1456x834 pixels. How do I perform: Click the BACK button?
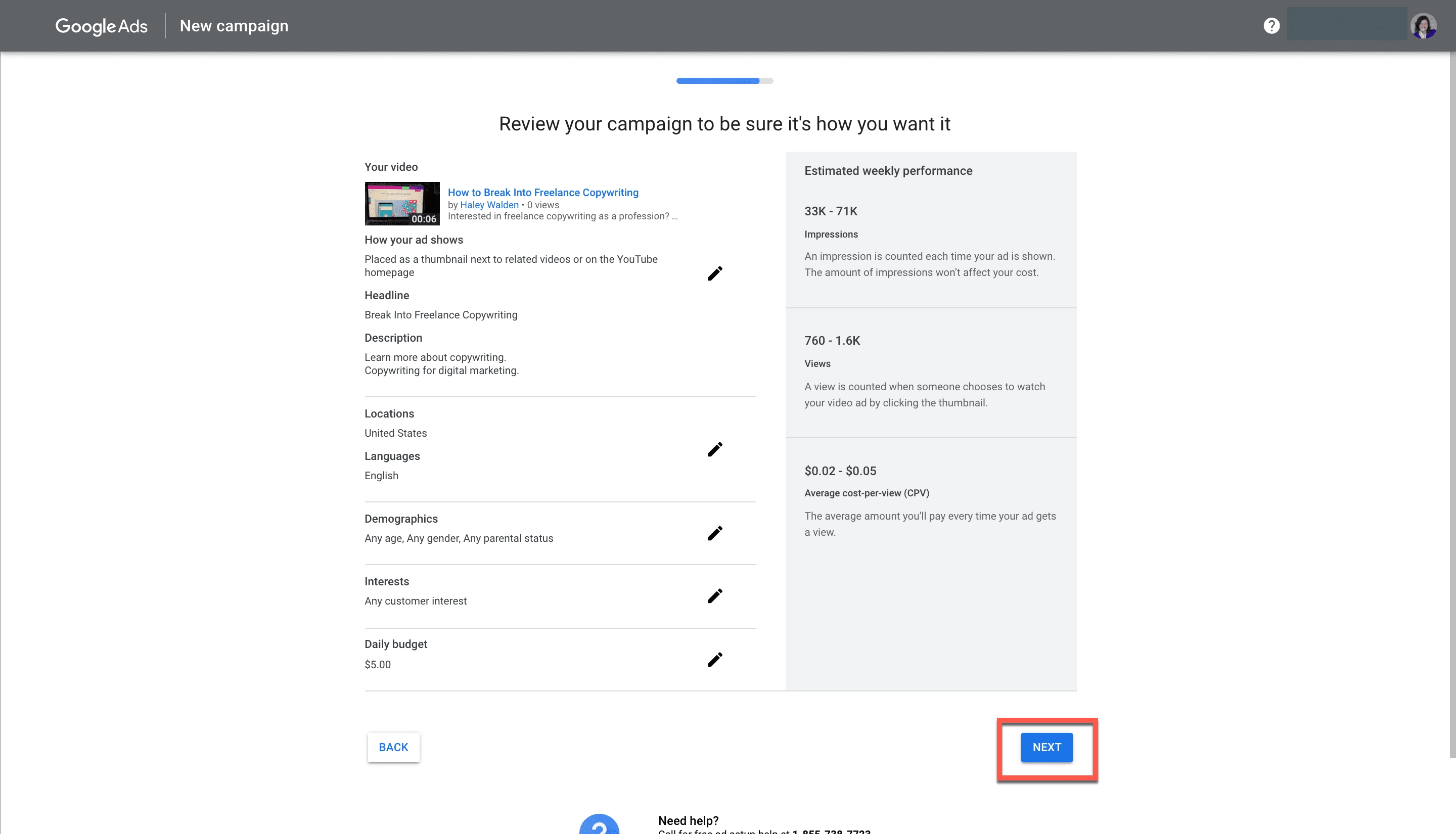(393, 748)
